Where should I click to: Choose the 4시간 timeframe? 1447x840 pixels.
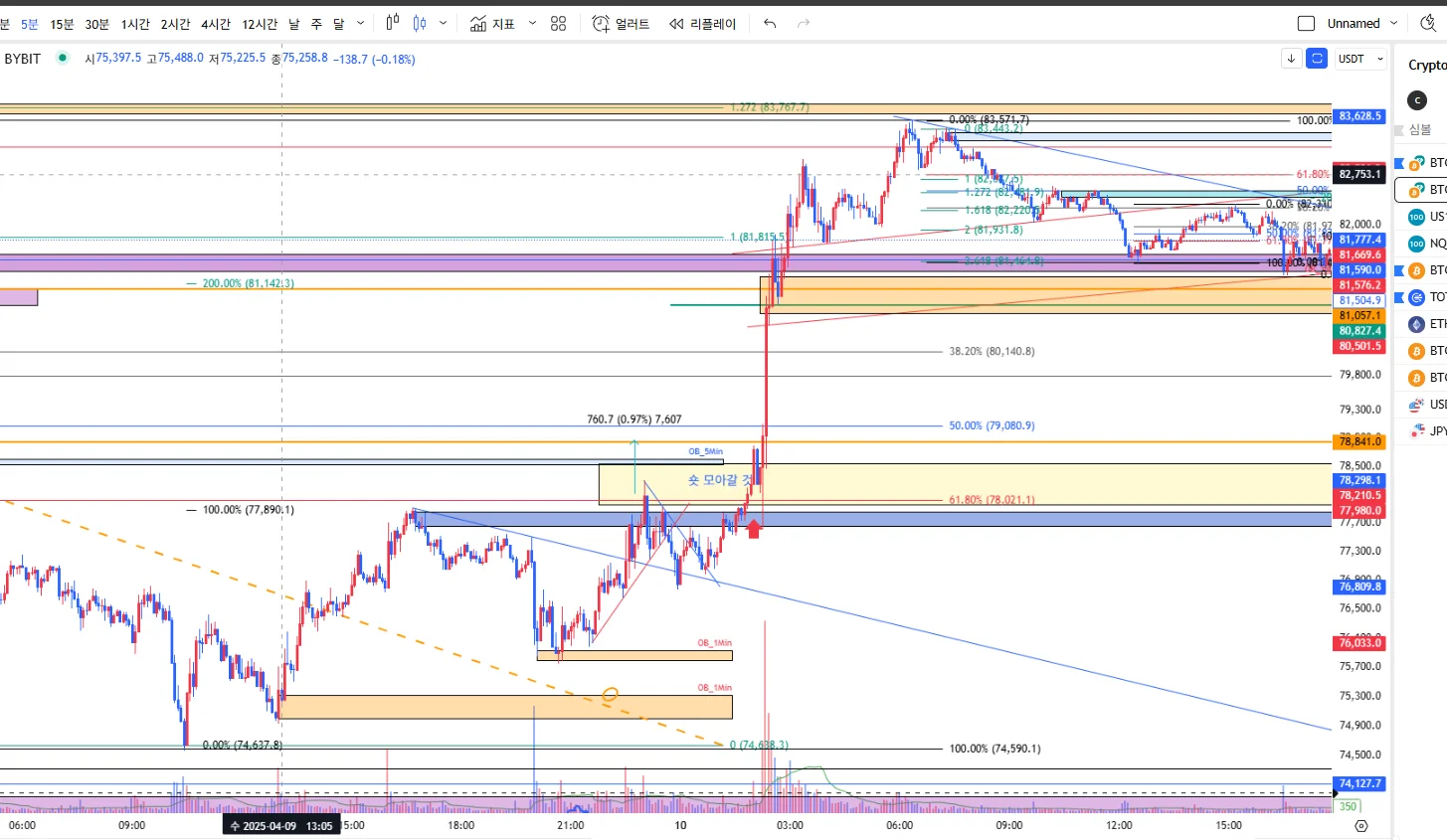[216, 24]
